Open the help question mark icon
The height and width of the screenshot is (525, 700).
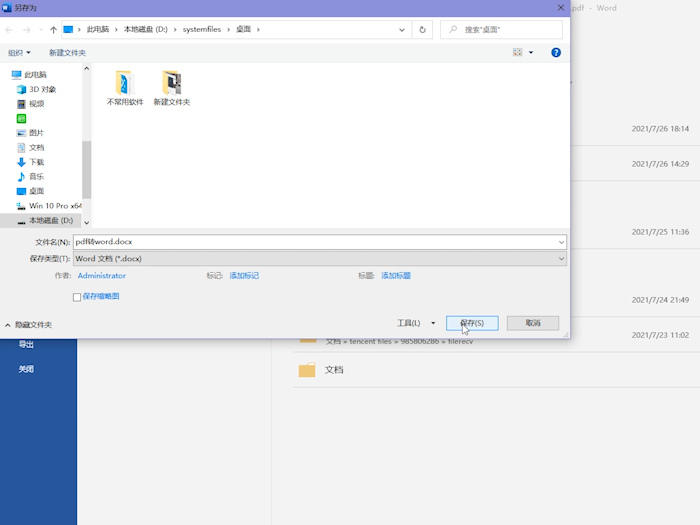coord(556,52)
